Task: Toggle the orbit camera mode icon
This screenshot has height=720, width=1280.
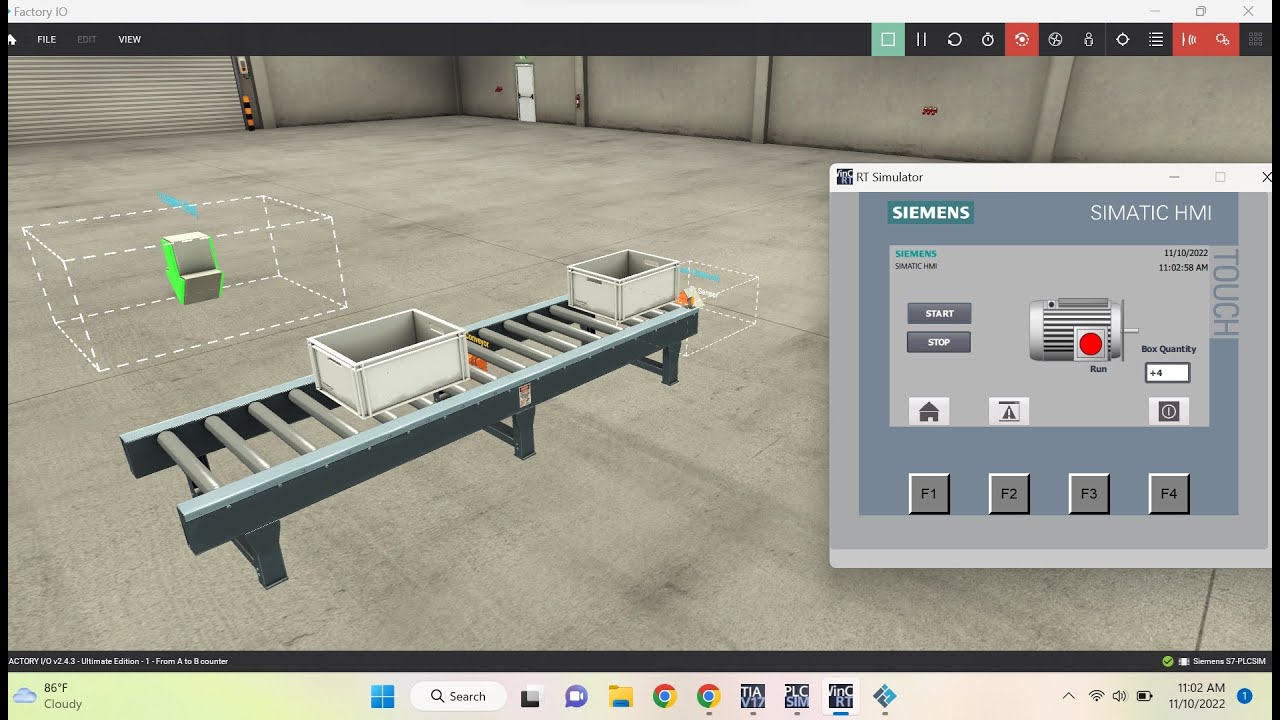Action: click(1021, 39)
